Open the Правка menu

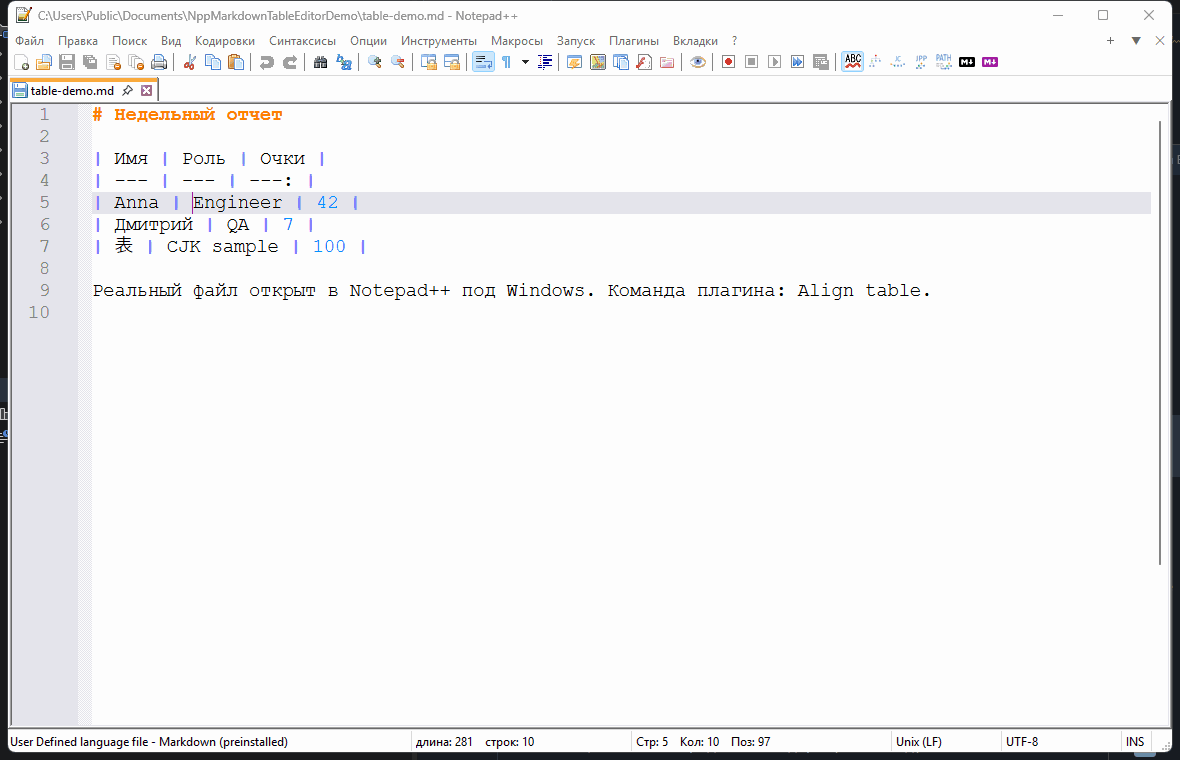point(78,41)
